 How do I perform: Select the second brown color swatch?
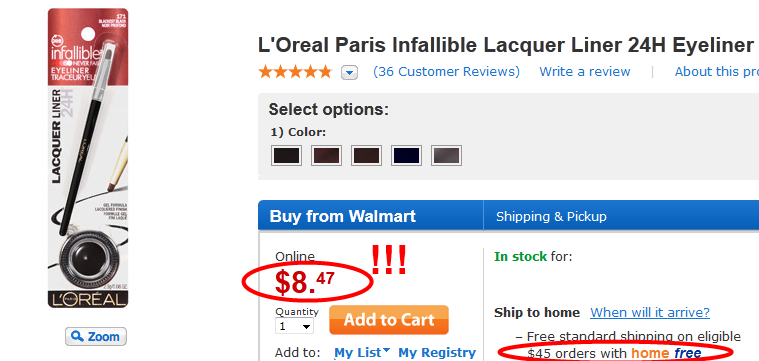[326, 156]
